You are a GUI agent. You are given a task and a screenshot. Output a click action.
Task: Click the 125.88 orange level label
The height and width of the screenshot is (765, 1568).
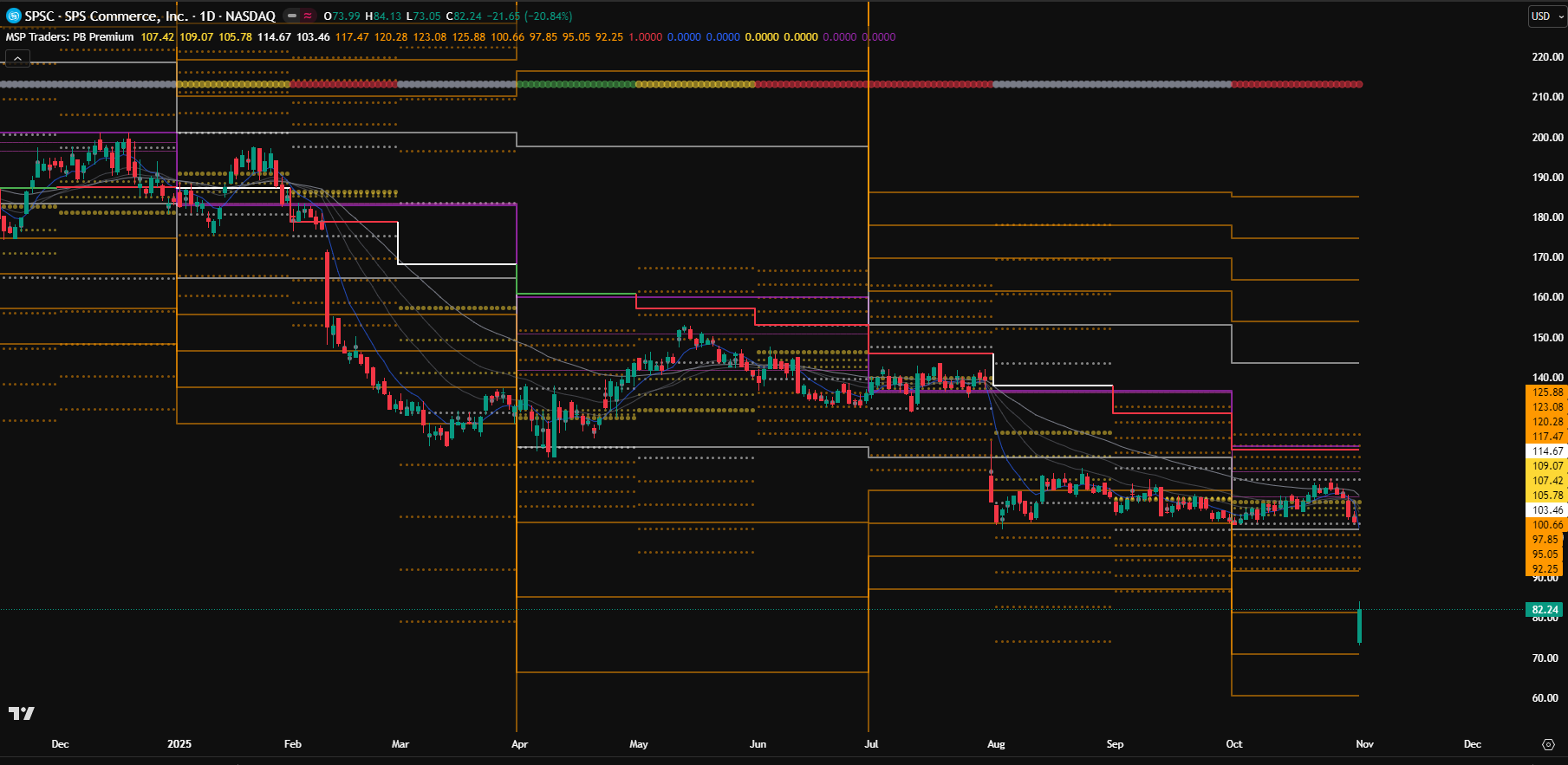pos(1547,392)
